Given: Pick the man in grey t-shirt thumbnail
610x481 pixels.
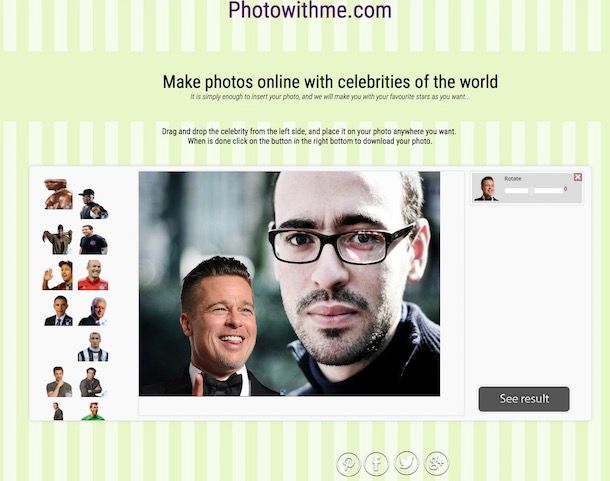Looking at the screenshot, I should click(59, 382).
